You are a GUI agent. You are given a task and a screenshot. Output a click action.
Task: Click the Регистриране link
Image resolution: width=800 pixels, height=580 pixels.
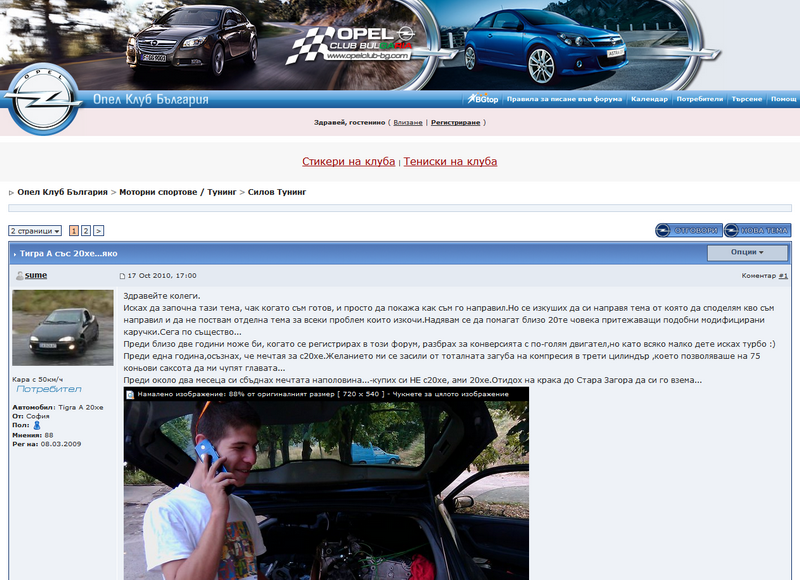coord(455,122)
